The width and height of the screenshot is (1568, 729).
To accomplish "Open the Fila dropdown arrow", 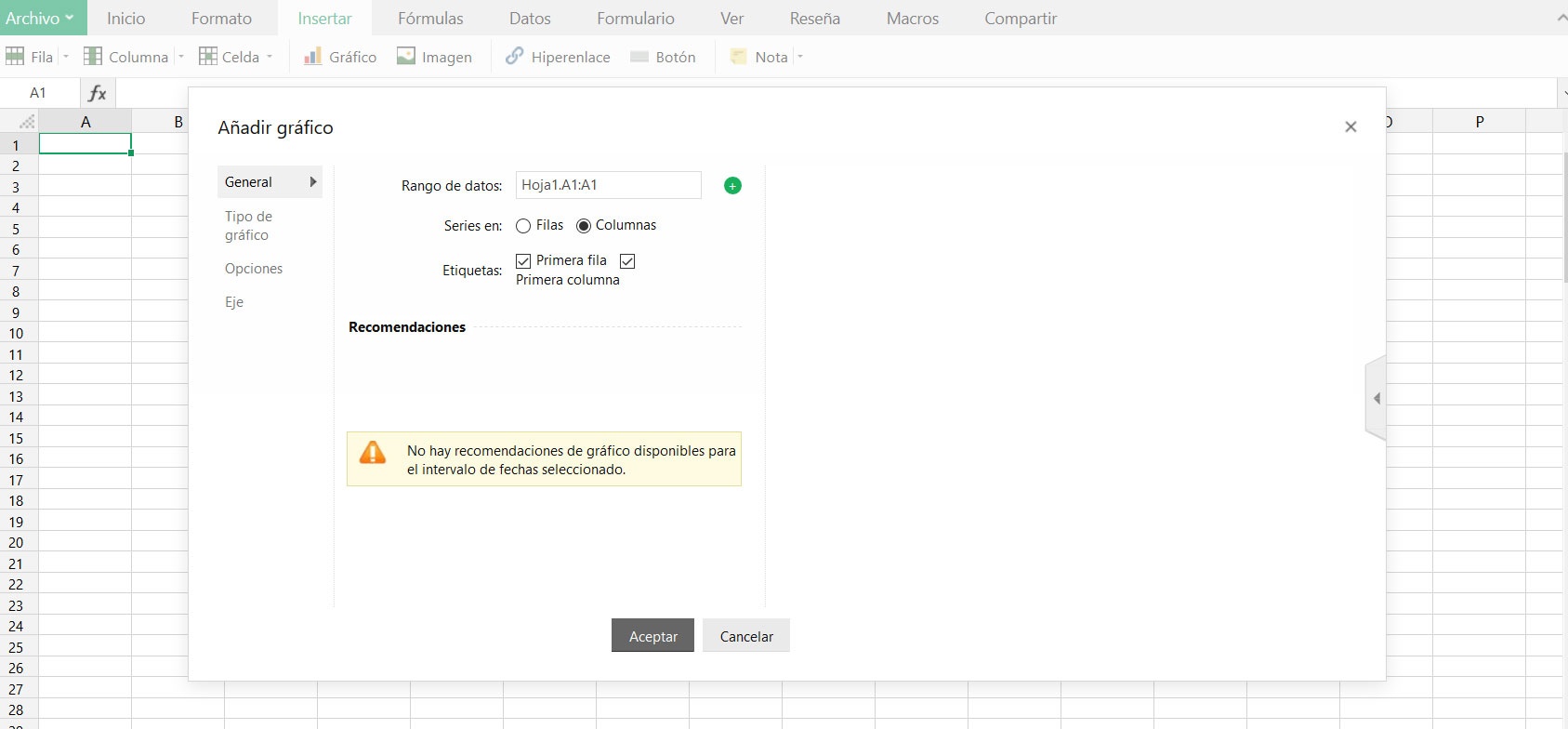I will [x=66, y=57].
